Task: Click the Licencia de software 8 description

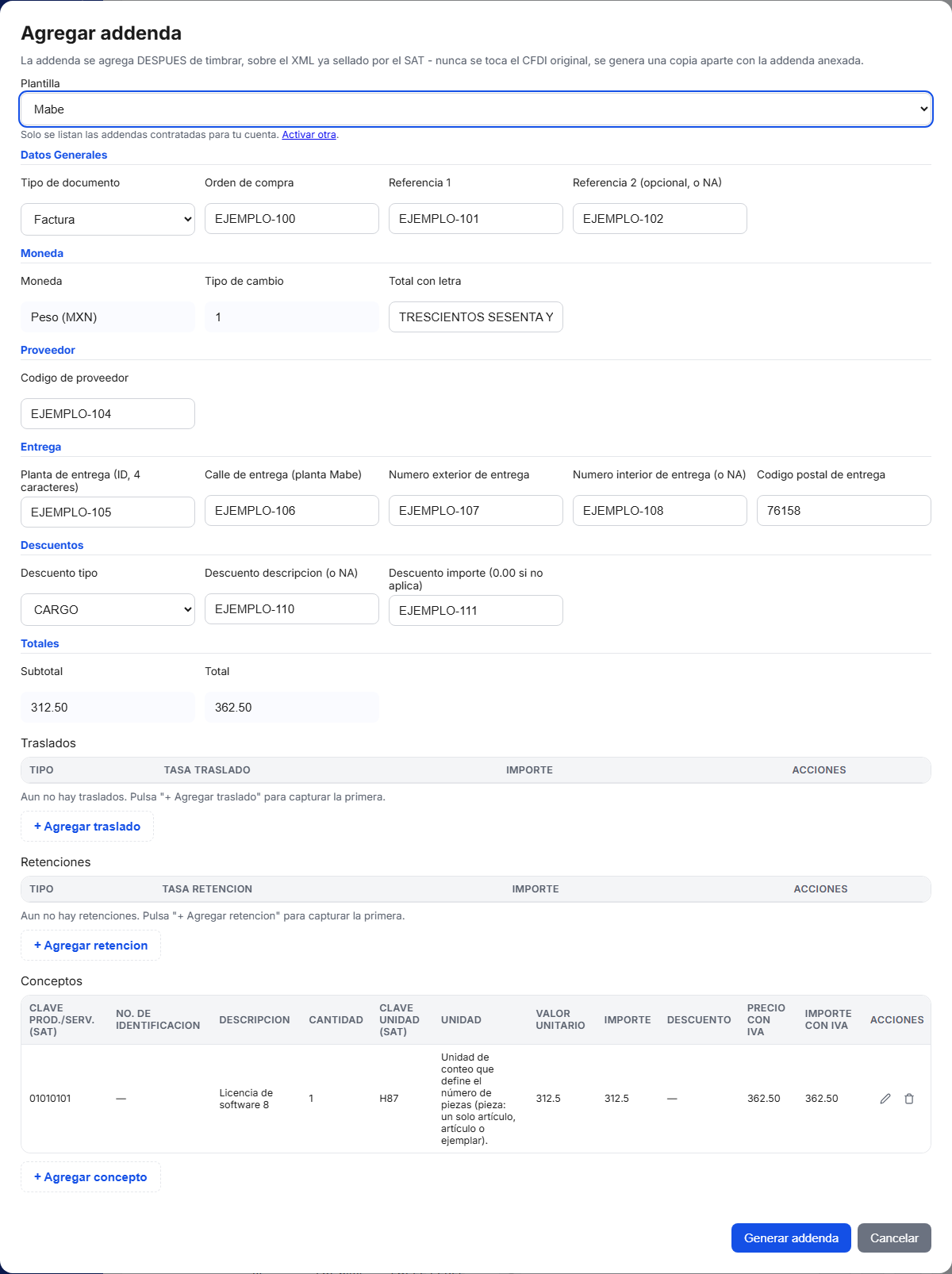Action: coord(246,1099)
